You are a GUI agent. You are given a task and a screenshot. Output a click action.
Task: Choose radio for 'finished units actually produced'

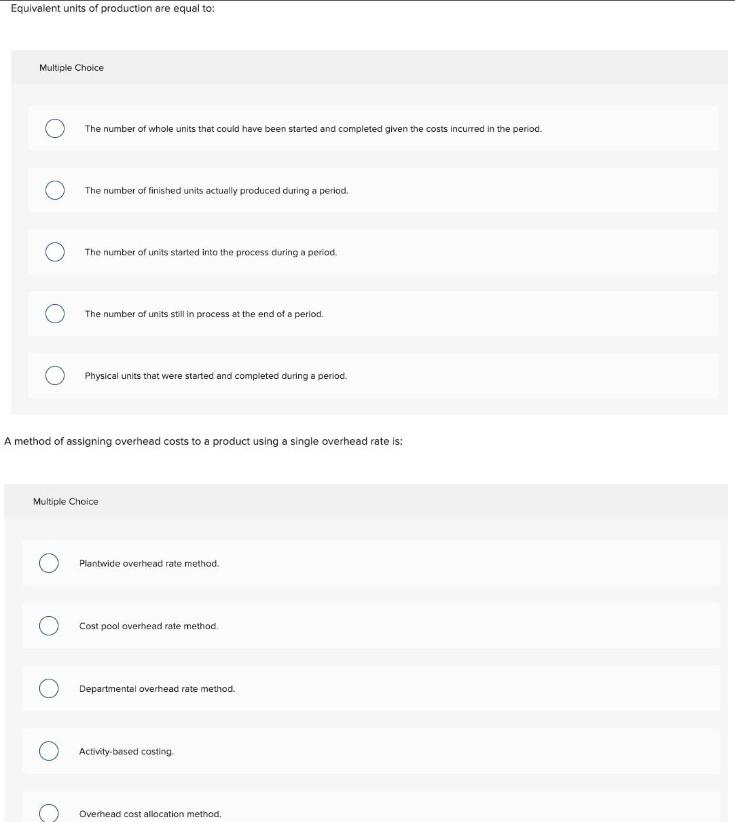point(56,190)
